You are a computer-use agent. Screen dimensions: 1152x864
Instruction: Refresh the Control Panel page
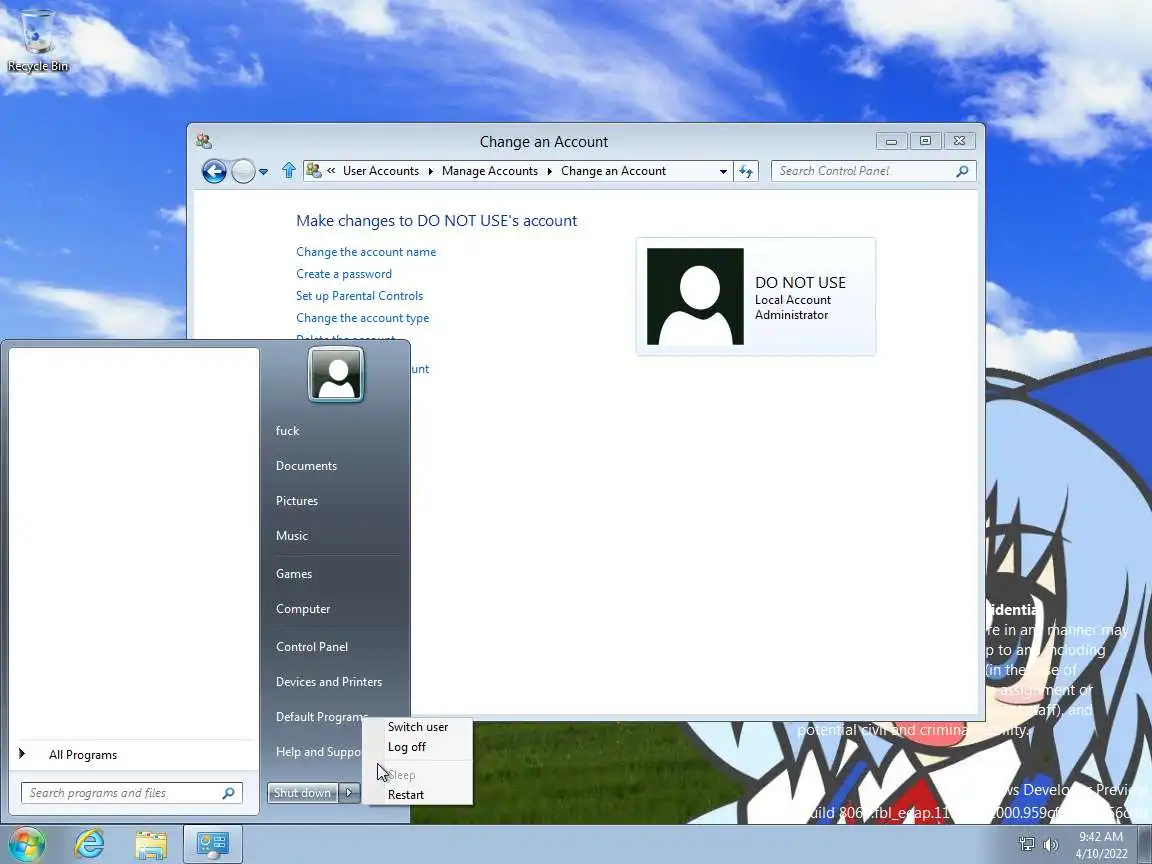point(746,171)
